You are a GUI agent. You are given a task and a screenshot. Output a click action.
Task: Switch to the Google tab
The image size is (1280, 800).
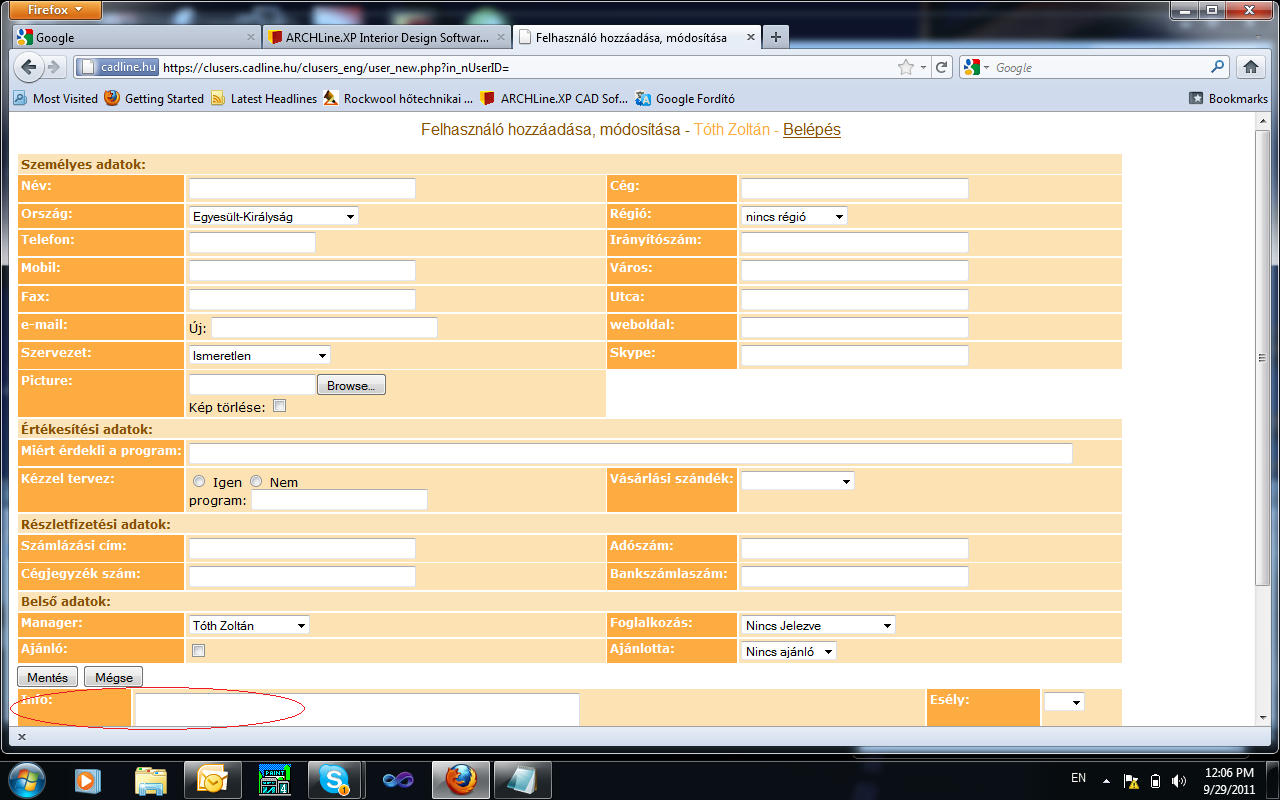coord(135,38)
